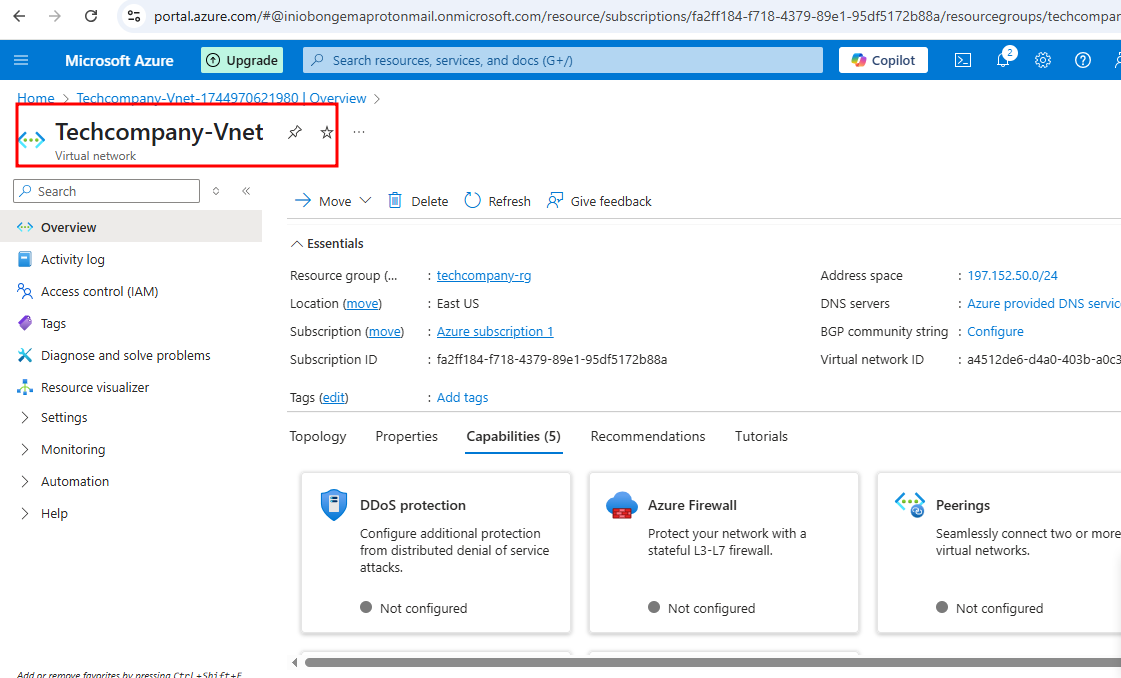Switch to the Properties tab
This screenshot has height=678, width=1121.
coord(406,436)
